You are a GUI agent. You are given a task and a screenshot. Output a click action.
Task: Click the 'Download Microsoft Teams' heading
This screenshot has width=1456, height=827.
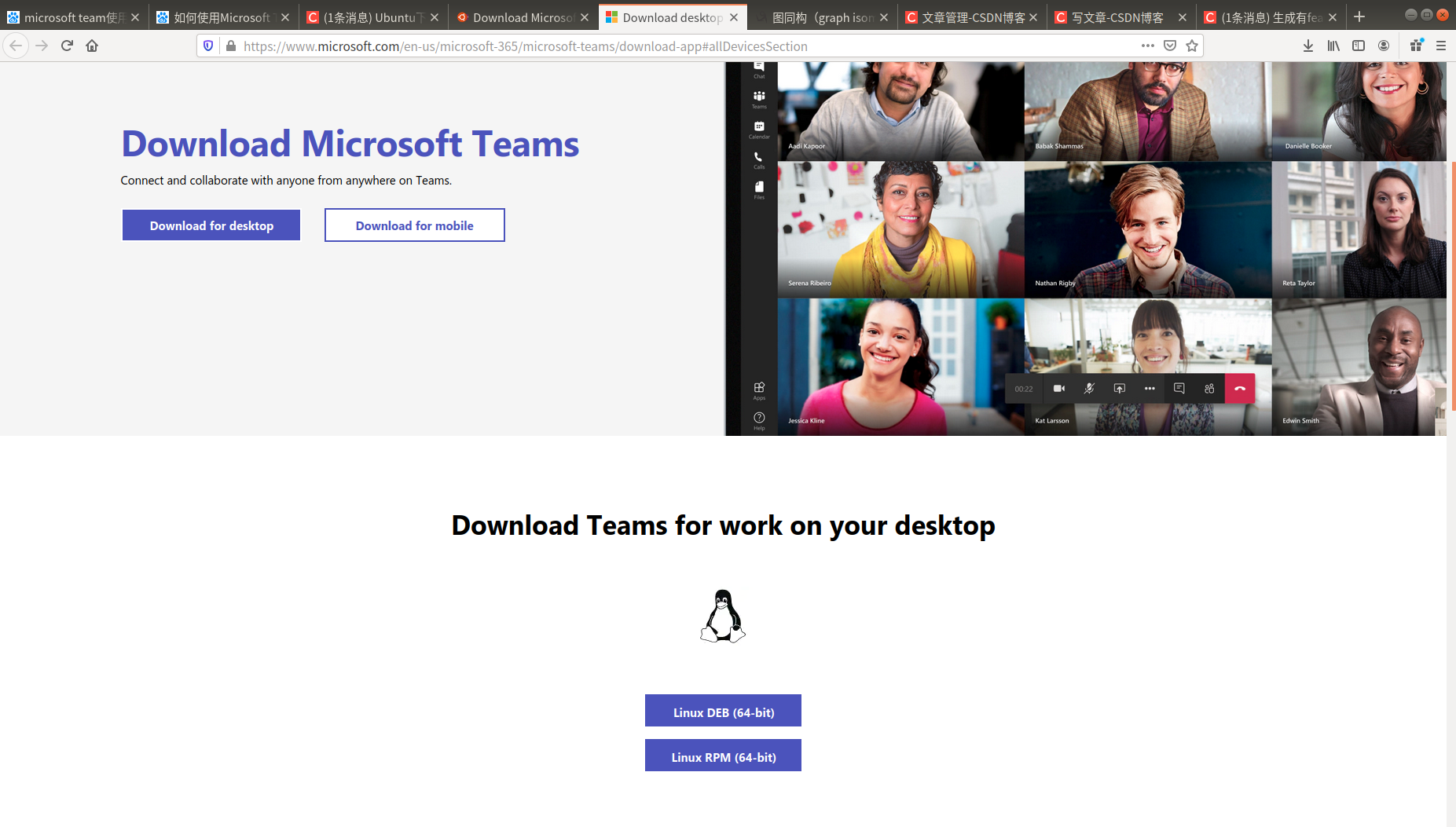point(350,144)
